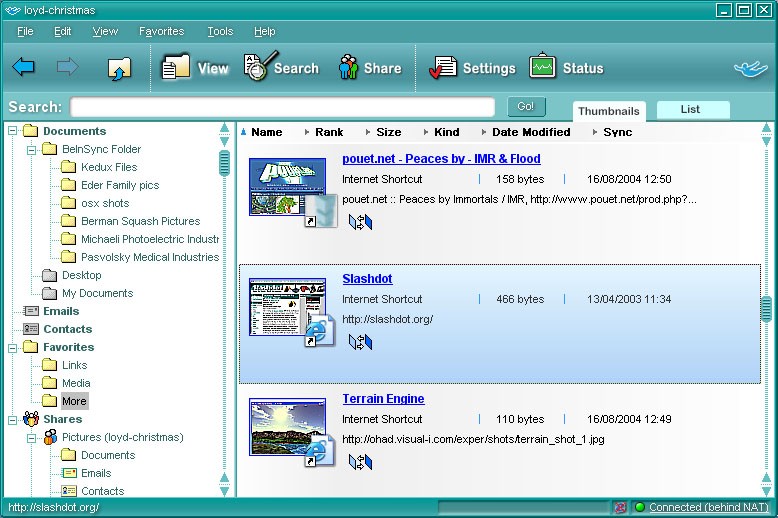
Task: Click the folder tree scrollbar handle
Action: point(224,163)
